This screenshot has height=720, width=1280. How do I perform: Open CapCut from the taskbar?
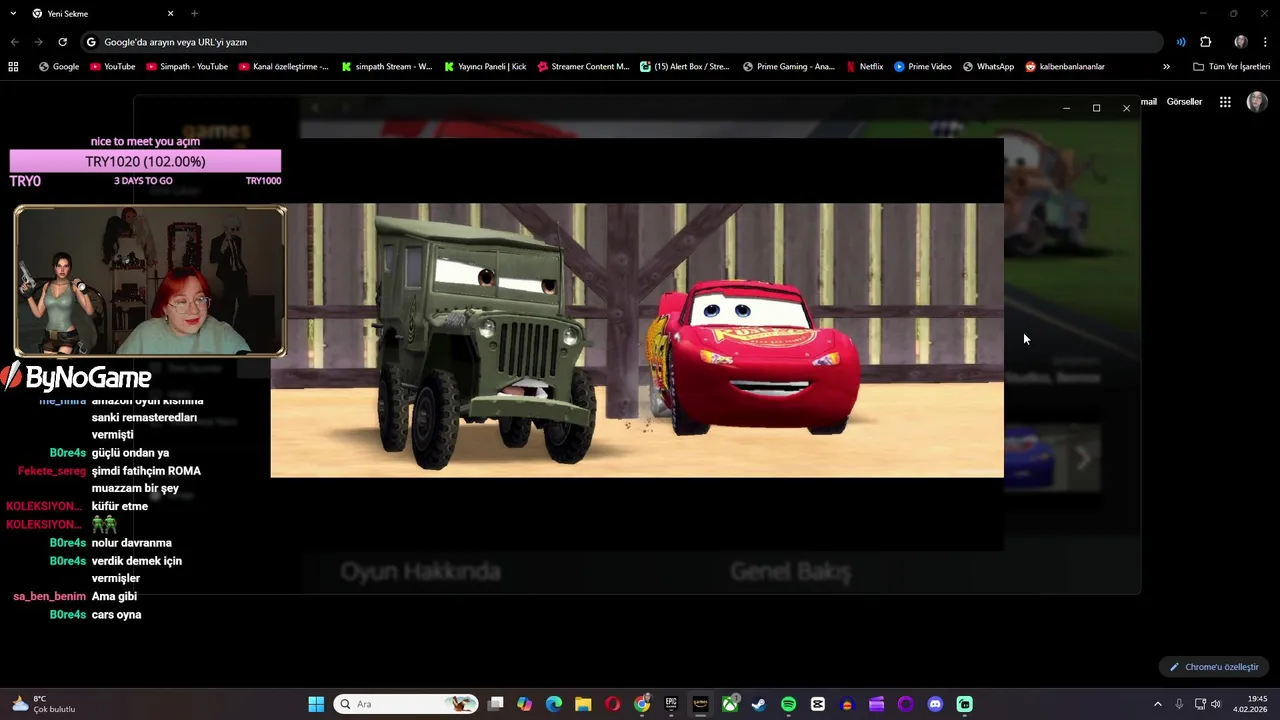[818, 704]
